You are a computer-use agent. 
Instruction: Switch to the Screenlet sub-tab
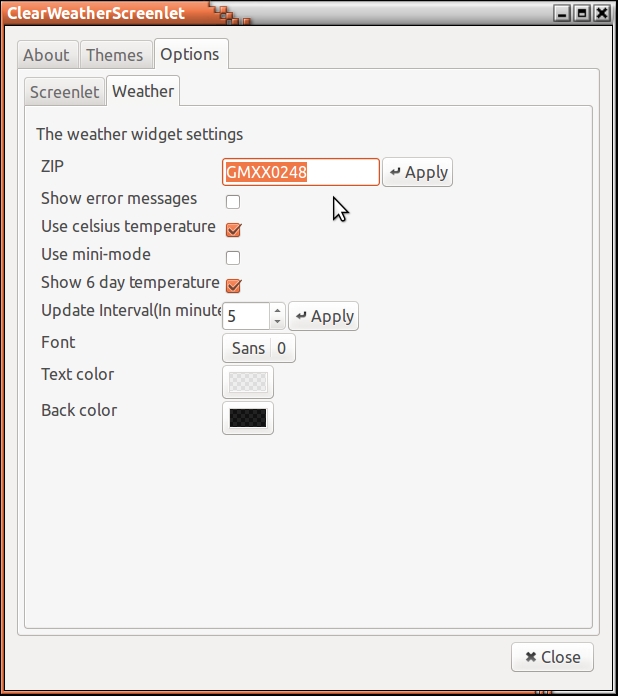tap(64, 92)
